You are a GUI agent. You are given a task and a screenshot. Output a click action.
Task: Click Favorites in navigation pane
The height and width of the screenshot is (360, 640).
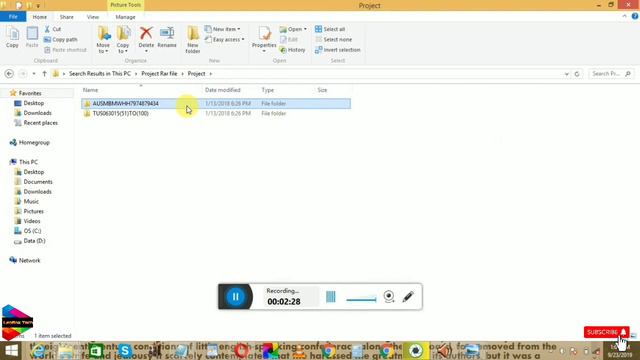(x=30, y=93)
